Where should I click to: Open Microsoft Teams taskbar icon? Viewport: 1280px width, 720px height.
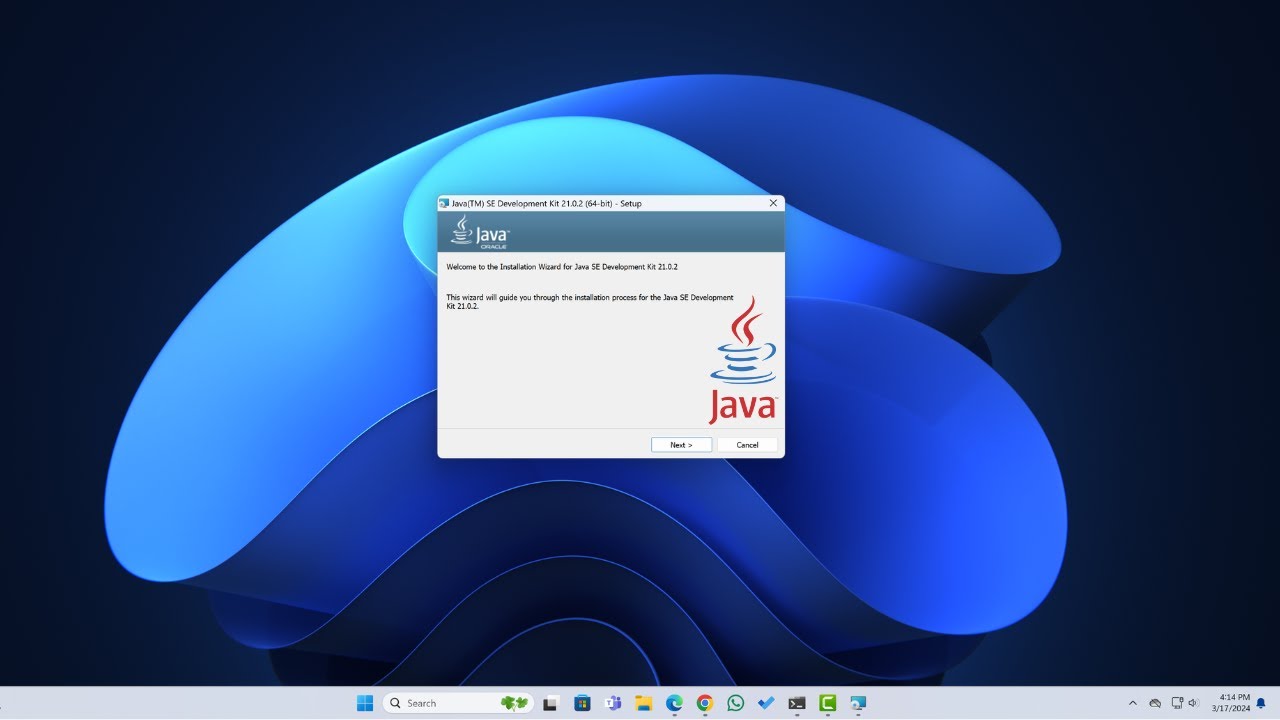tap(612, 703)
